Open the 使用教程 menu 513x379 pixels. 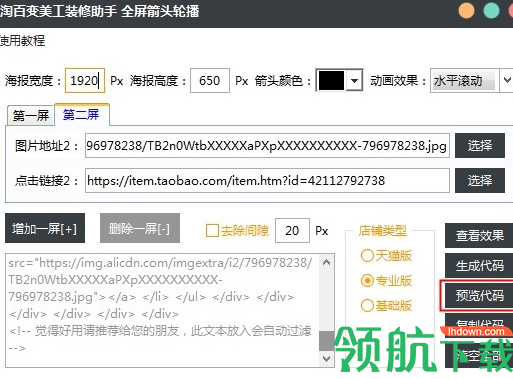point(22,41)
